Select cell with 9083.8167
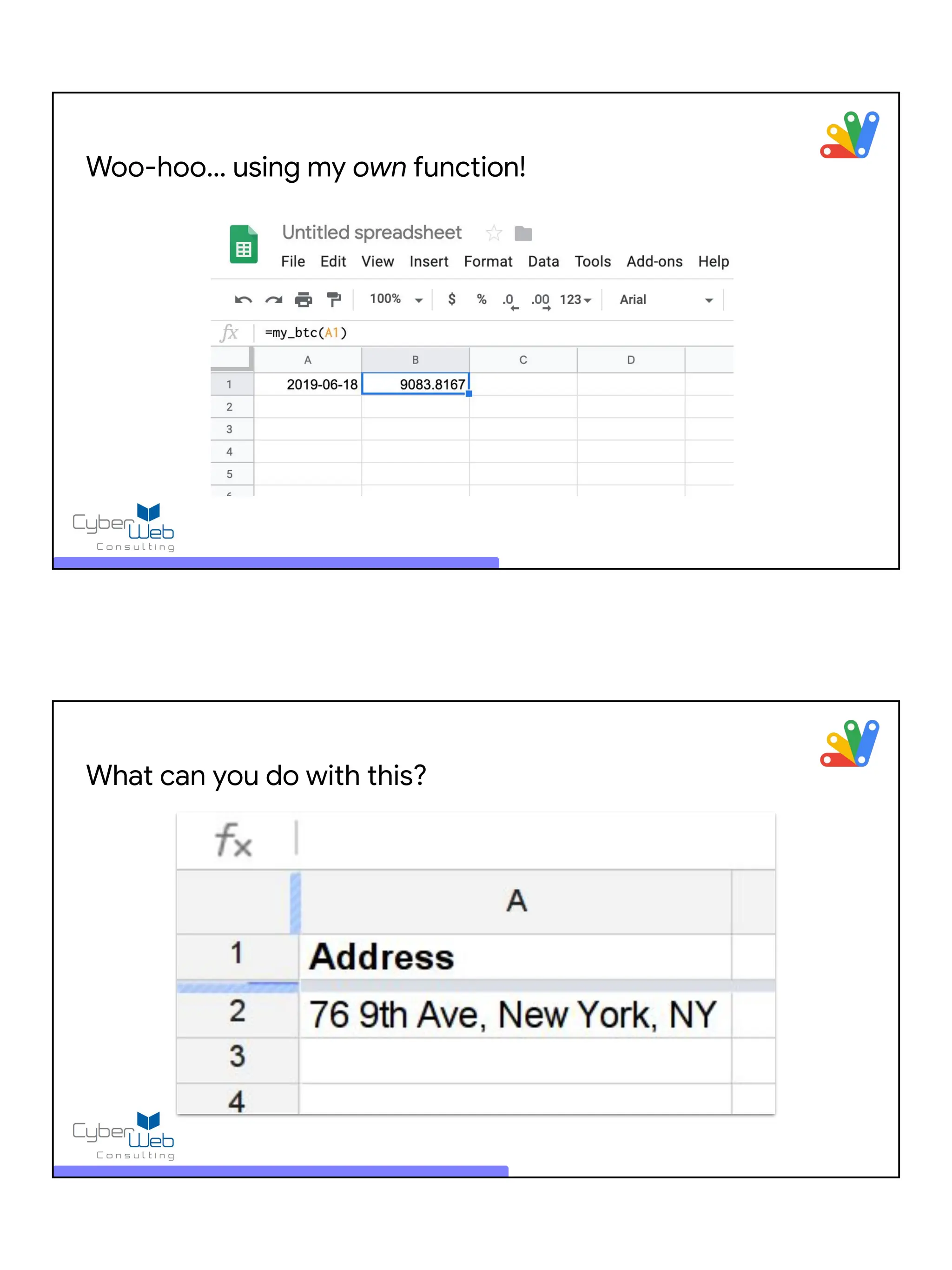Image resolution: width=952 pixels, height=1270 pixels. [416, 384]
